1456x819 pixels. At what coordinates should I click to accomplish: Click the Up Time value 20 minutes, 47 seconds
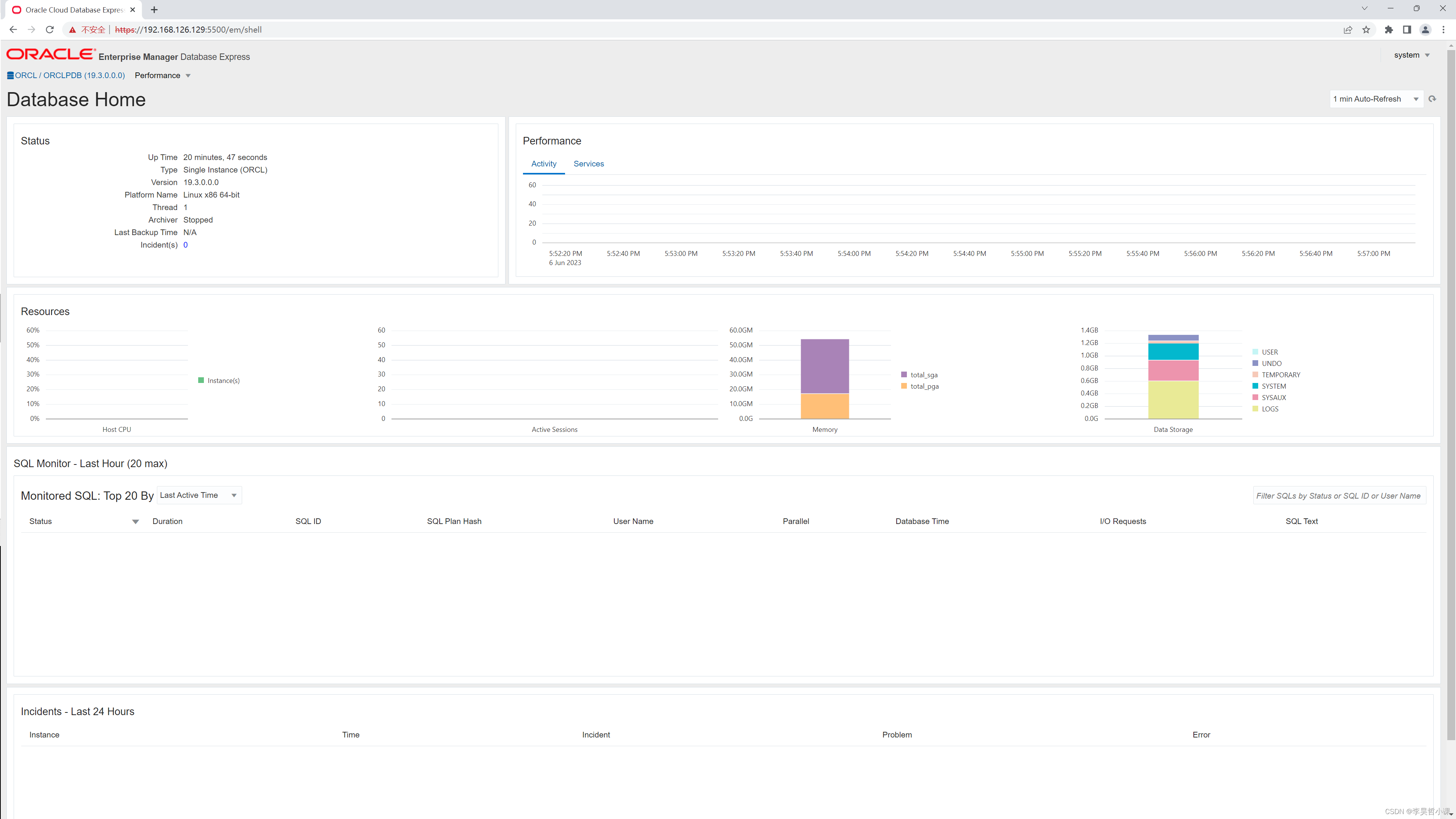point(225,157)
